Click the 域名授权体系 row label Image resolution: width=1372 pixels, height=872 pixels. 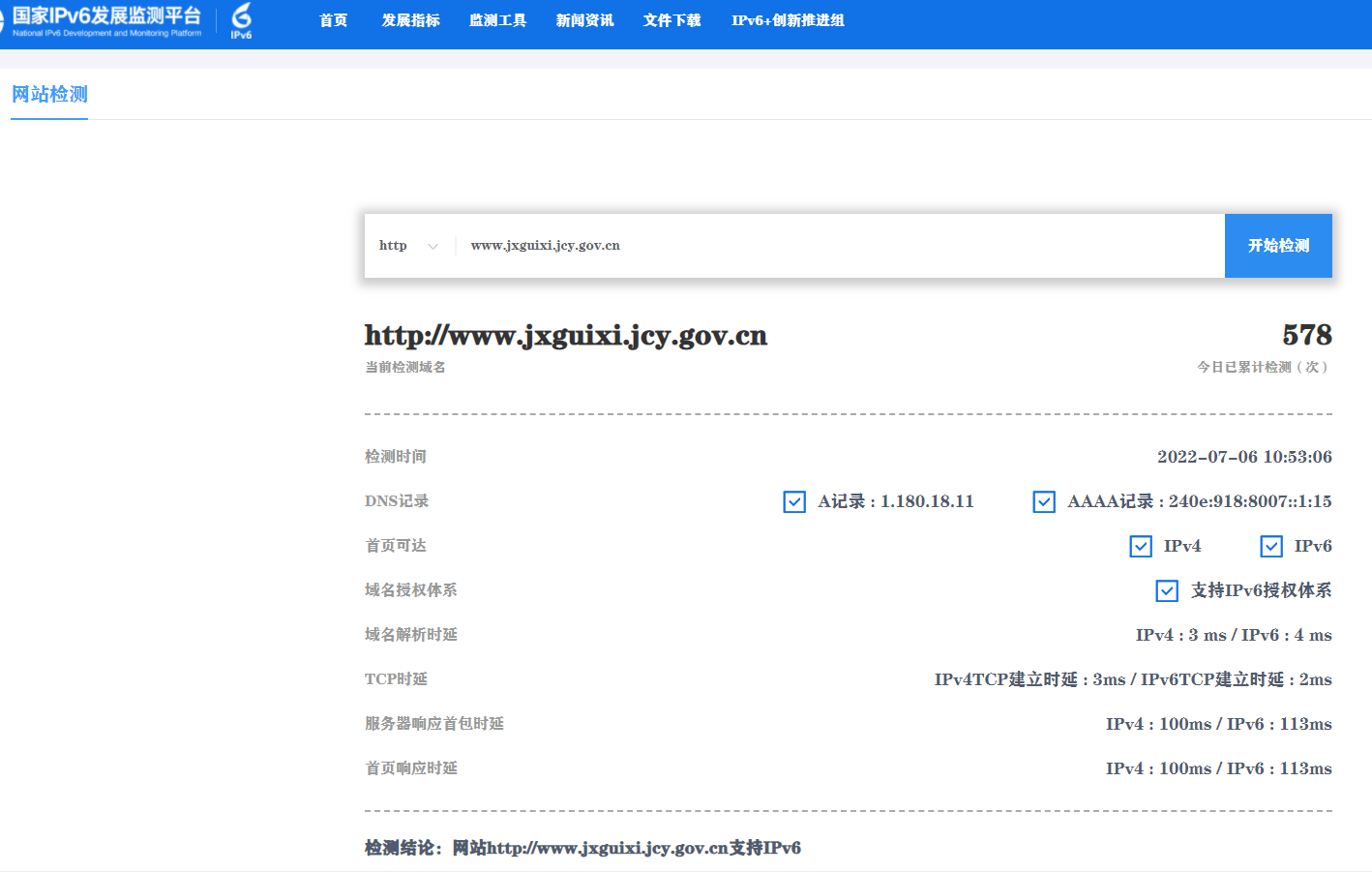[x=411, y=590]
